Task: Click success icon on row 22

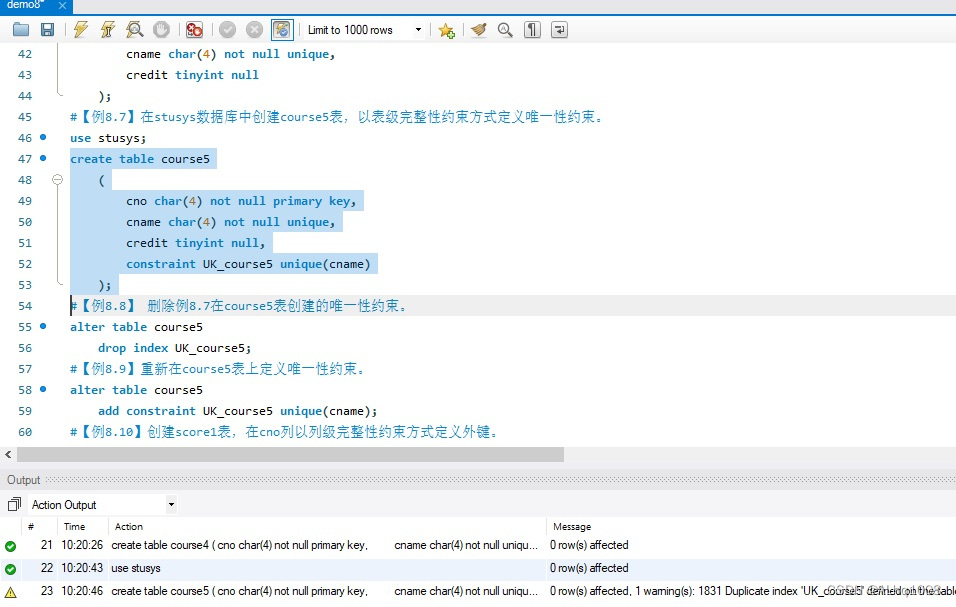Action: point(10,569)
